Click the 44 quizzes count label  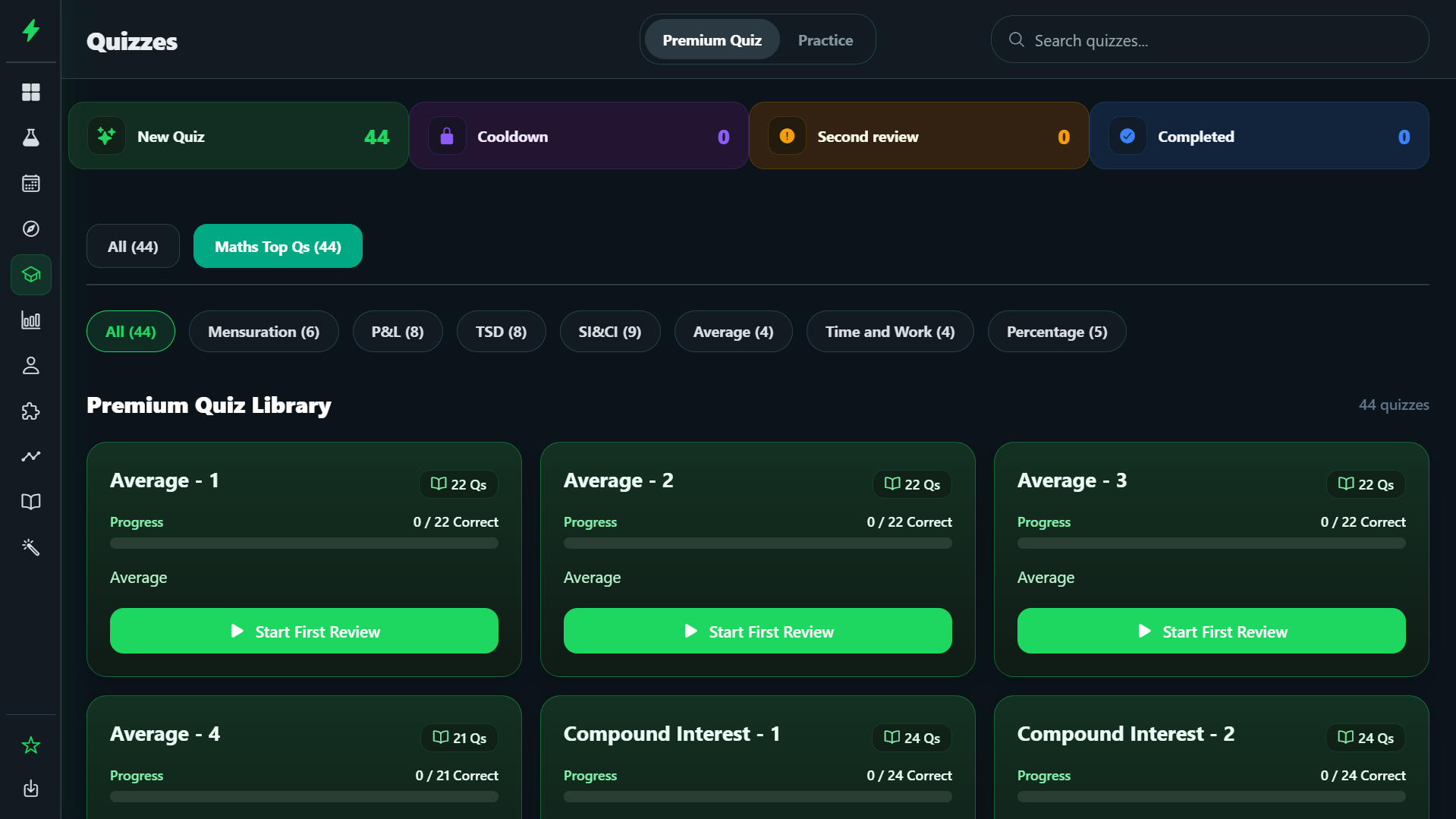click(1394, 405)
